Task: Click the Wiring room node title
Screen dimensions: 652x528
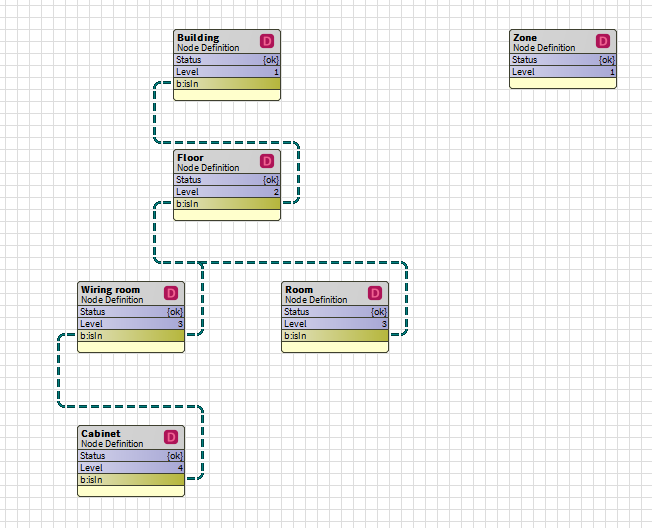Action: coord(110,290)
